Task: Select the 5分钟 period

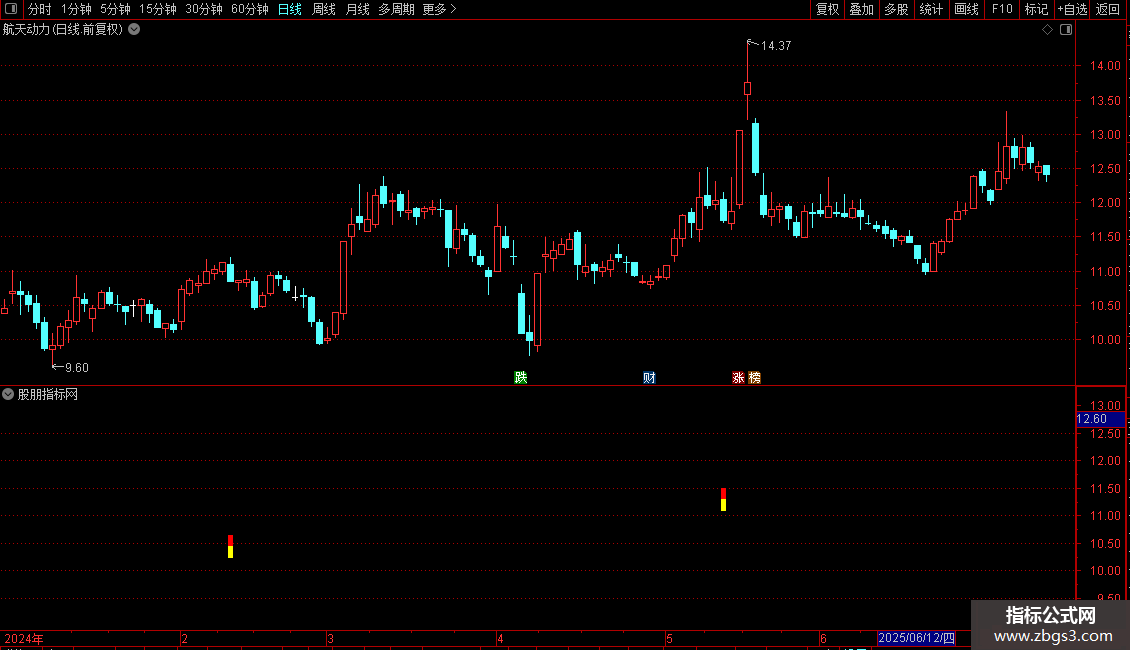Action: (x=115, y=9)
